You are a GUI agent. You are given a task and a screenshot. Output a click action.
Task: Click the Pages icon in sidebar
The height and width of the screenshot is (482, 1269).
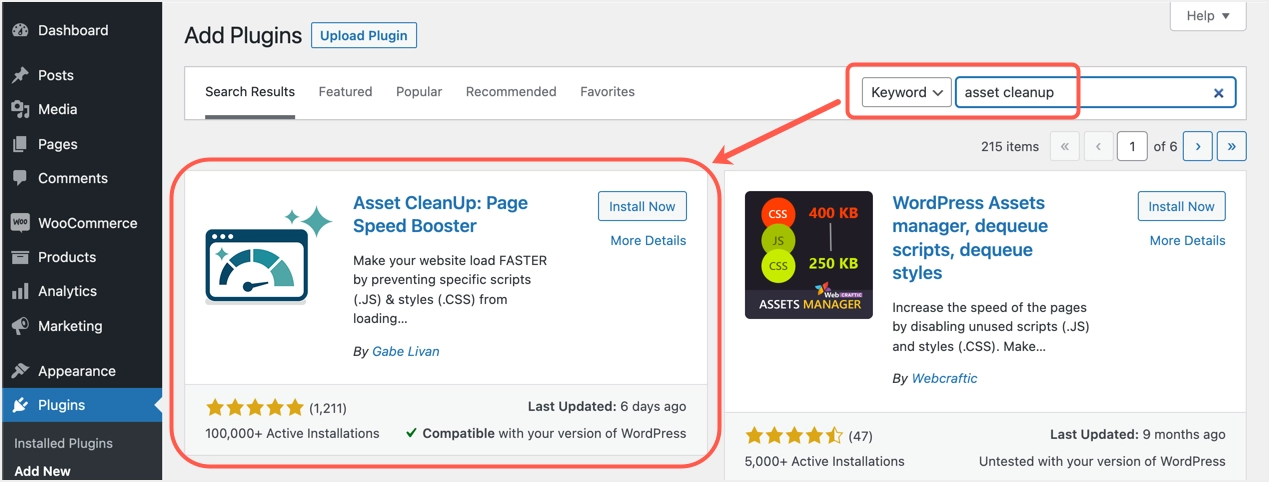(20, 144)
